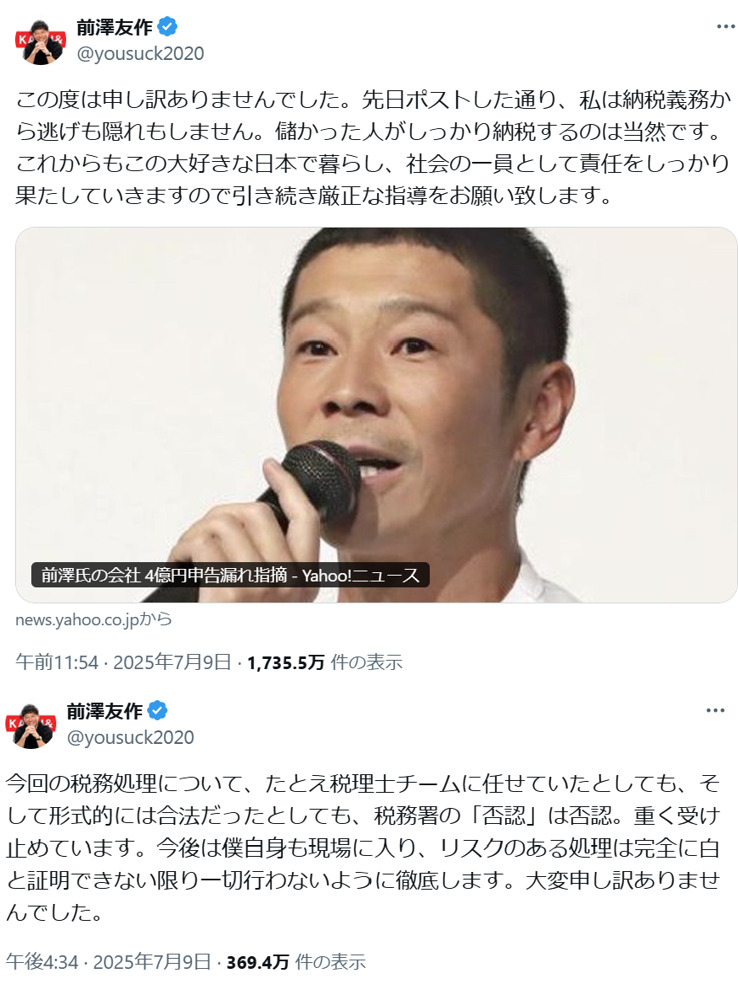Click the first tweet's apology text body
Image resolution: width=738 pixels, height=996 pixels.
(373, 147)
